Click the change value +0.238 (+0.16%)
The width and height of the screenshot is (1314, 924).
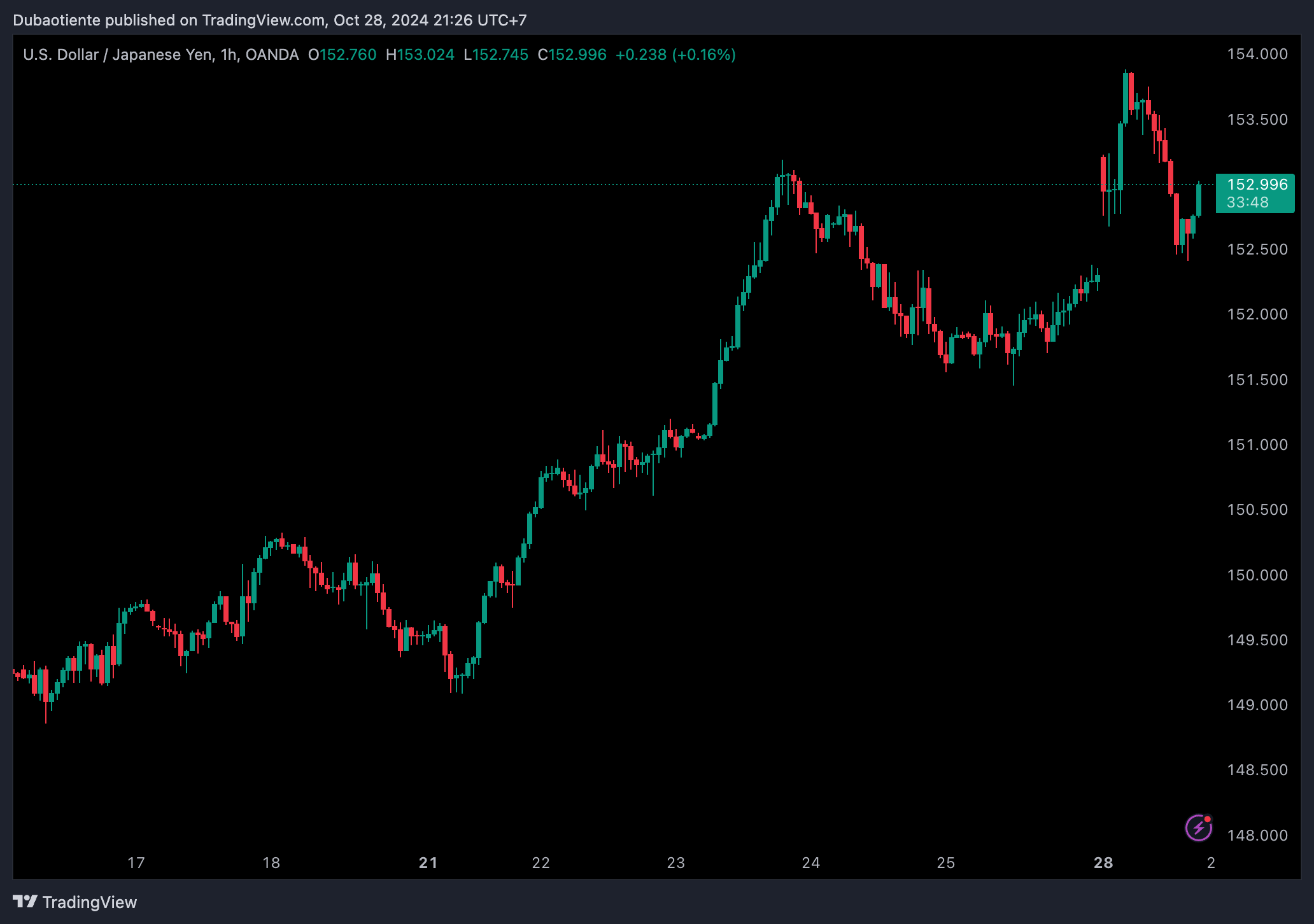point(675,55)
